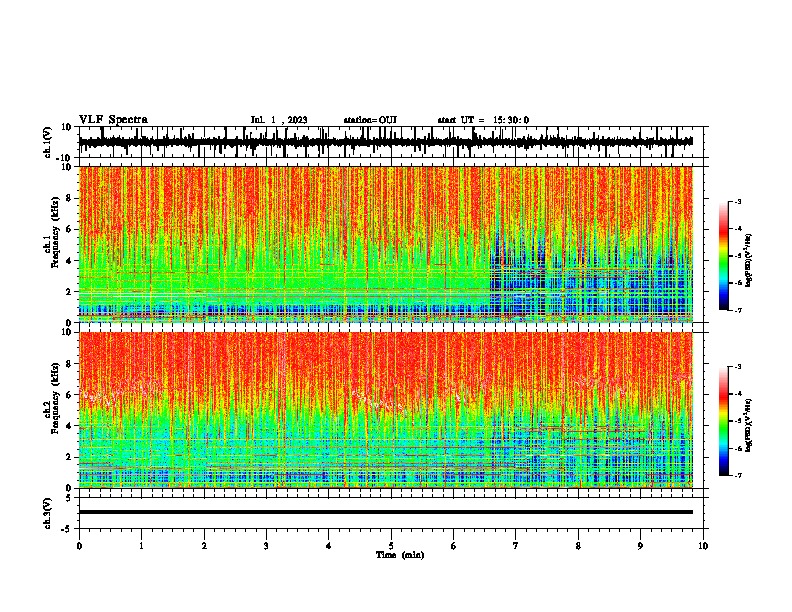Click the "6" kHz tick on ch.2 axis
This screenshot has width=792, height=612.
[69, 395]
